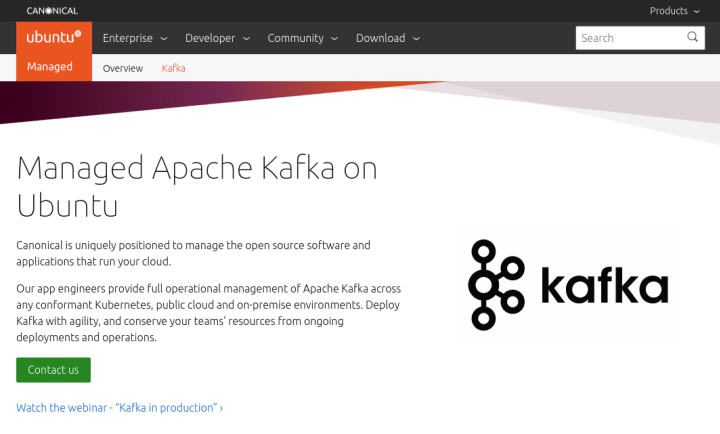Click the Kafka logo image
Image resolution: width=720 pixels, height=434 pixels.
568,285
